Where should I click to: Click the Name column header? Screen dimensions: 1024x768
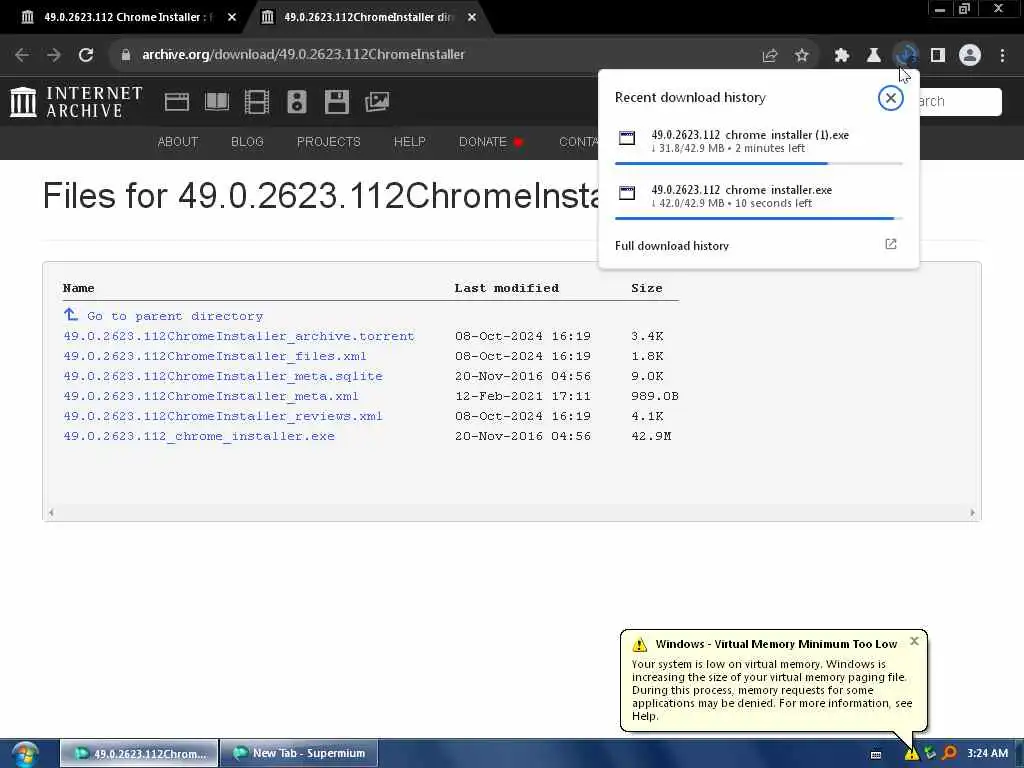tap(78, 288)
